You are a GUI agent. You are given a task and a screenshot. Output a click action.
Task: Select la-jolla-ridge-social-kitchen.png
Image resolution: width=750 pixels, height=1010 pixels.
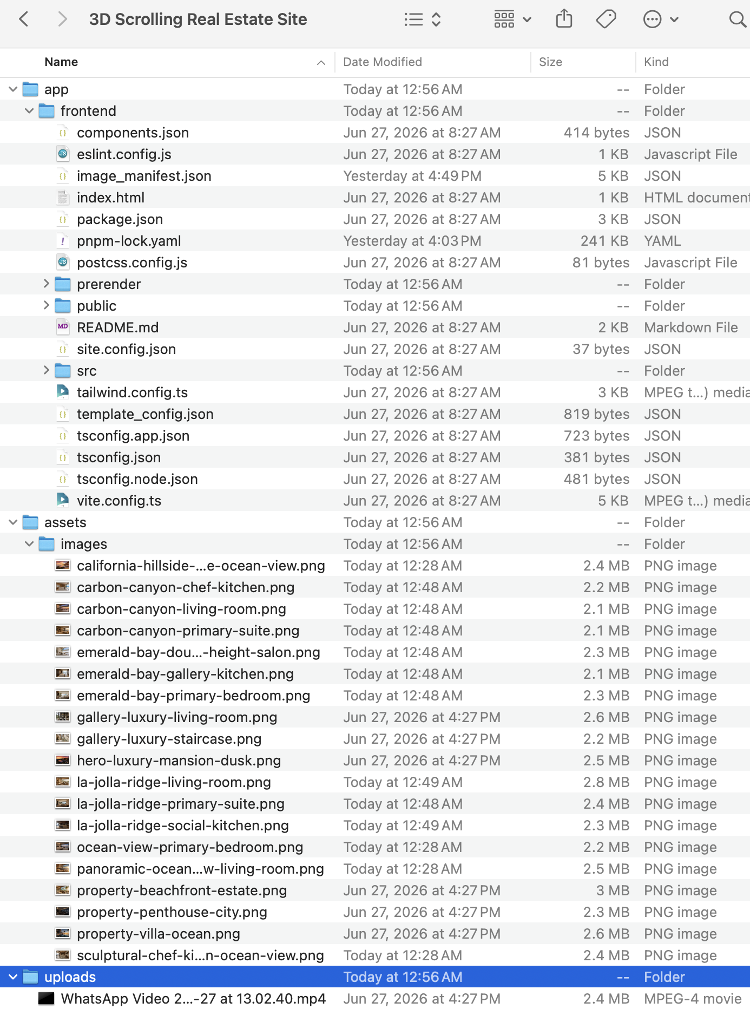pyautogui.click(x=182, y=826)
